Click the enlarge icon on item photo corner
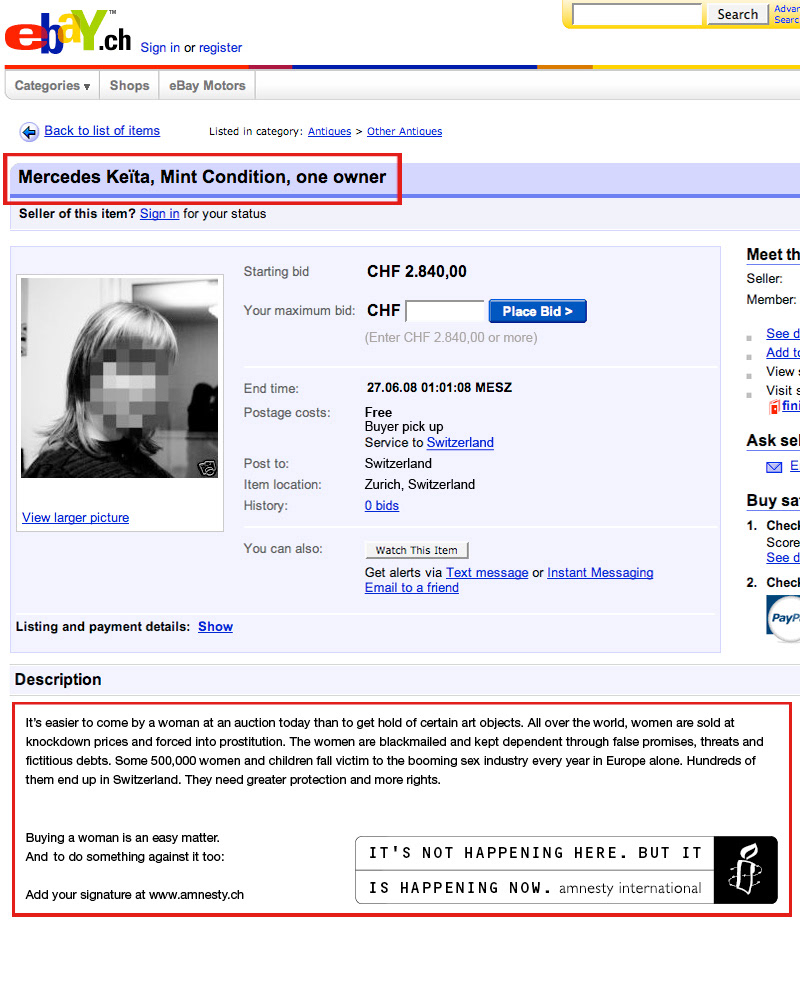This screenshot has width=800, height=993. click(207, 468)
